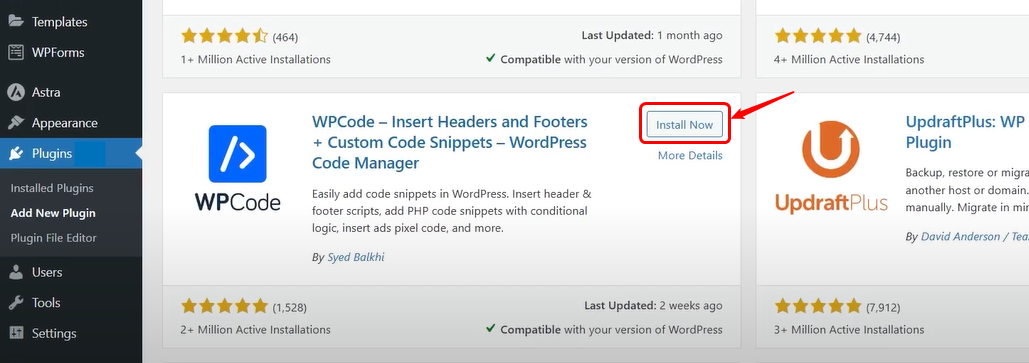Go to Installed Plugins submenu
Viewport: 1029px width, 363px height.
(x=52, y=188)
